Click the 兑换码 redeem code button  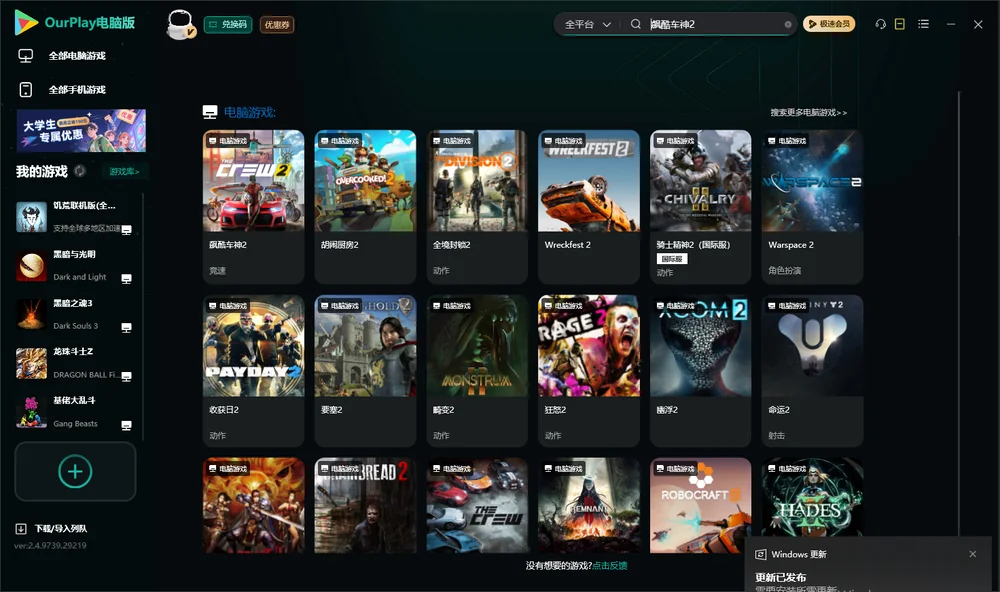(228, 24)
